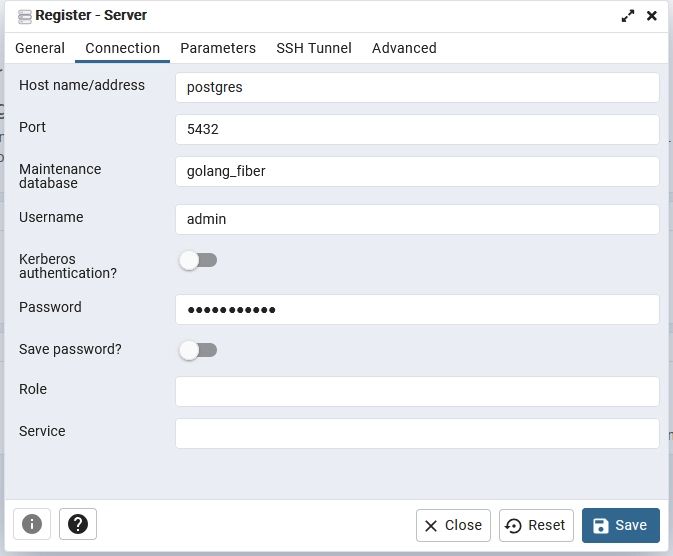Click the server icon in the title
The image size is (673, 556).
pos(24,16)
